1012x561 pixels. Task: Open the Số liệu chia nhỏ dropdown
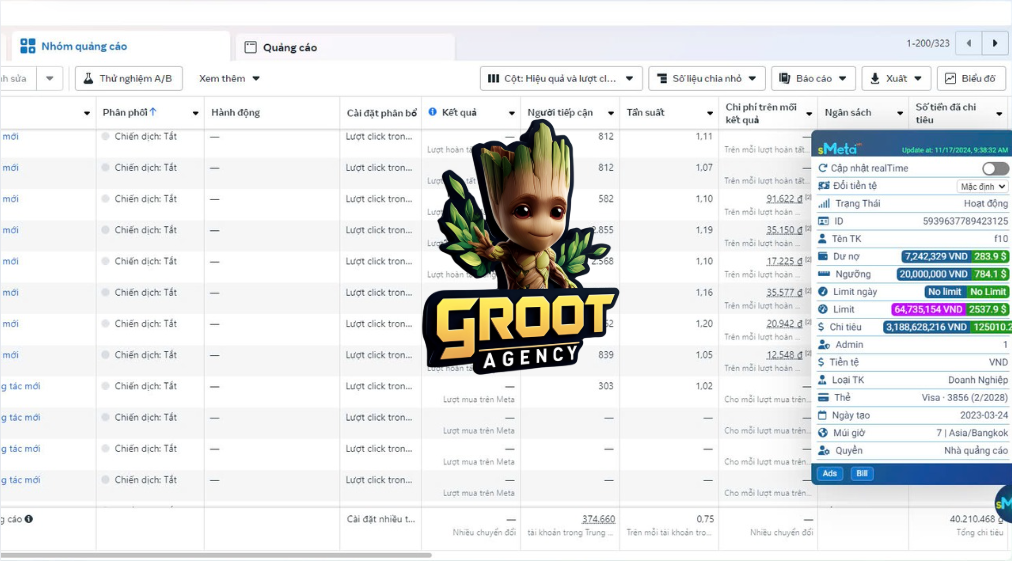(707, 78)
